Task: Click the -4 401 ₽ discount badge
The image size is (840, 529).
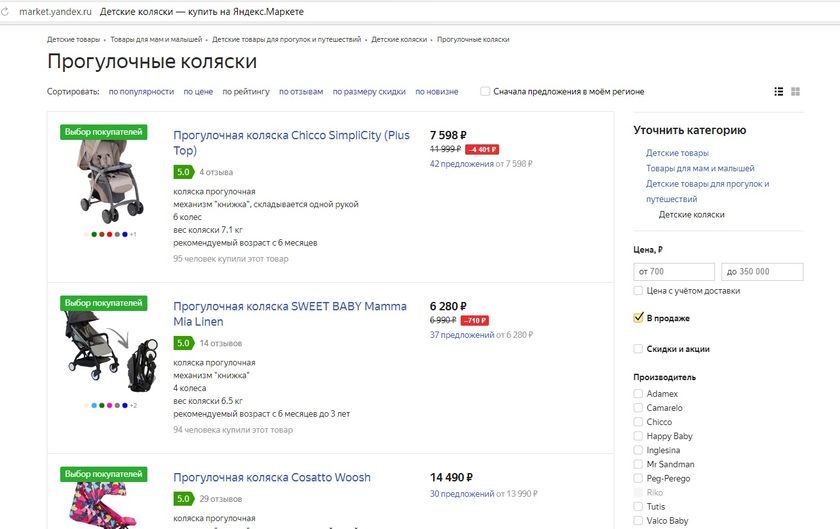Action: 482,150
